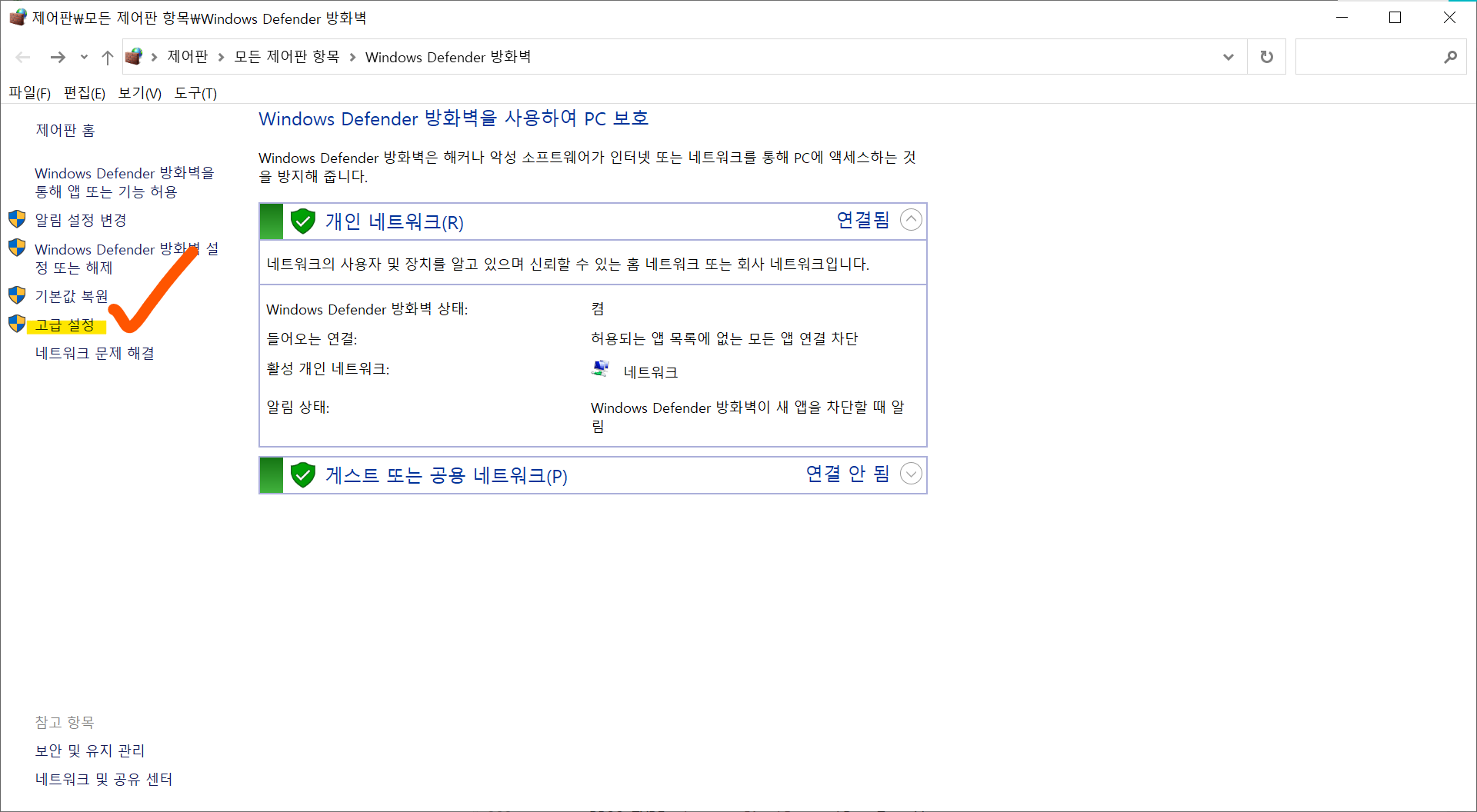The height and width of the screenshot is (812, 1477).
Task: Close the Windows Defender 방화벽 window
Action: (x=1449, y=17)
